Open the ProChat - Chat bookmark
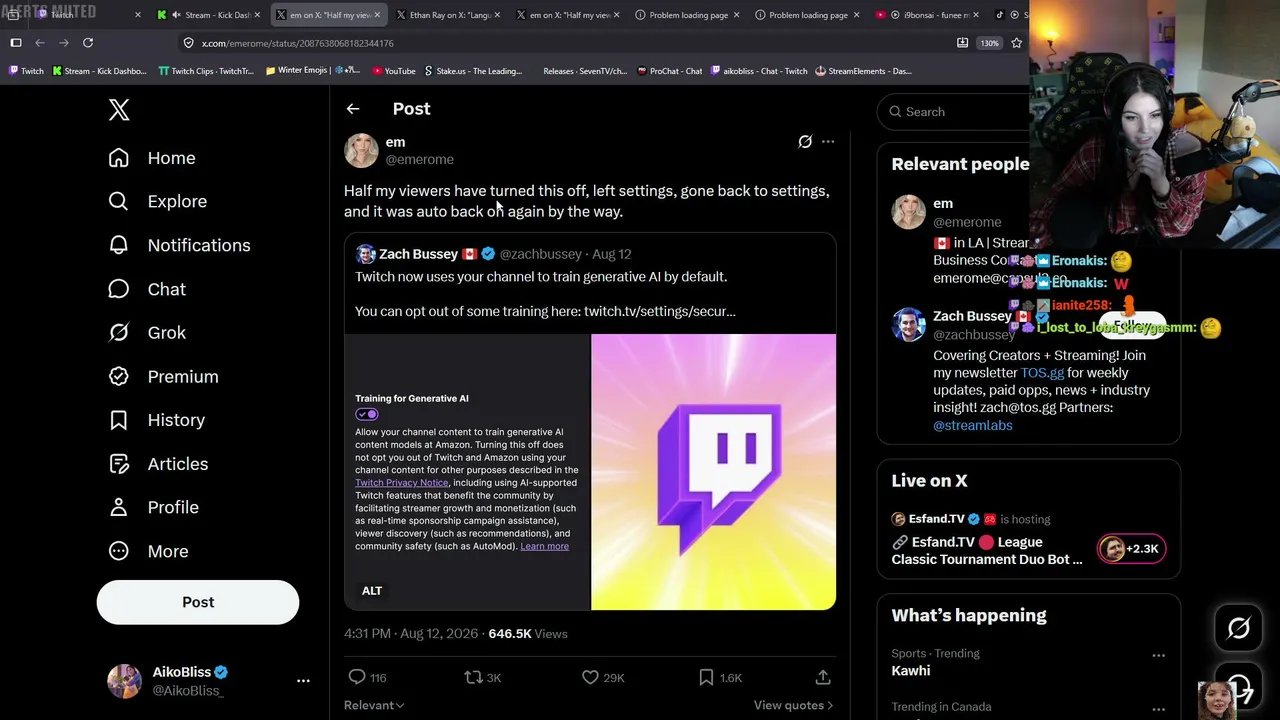Image resolution: width=1280 pixels, height=720 pixels. (x=669, y=71)
